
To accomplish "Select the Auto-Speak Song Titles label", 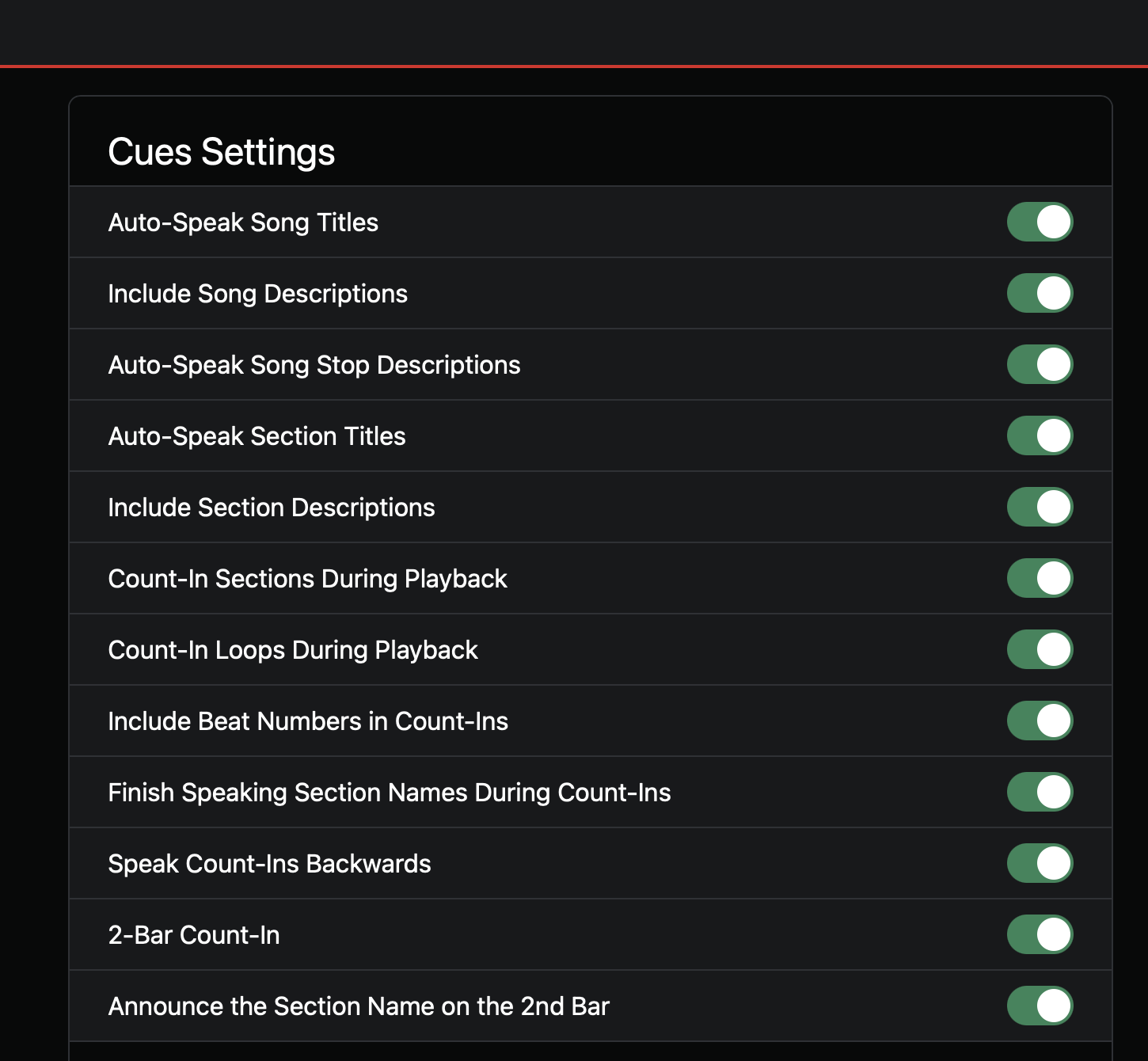I will point(243,222).
